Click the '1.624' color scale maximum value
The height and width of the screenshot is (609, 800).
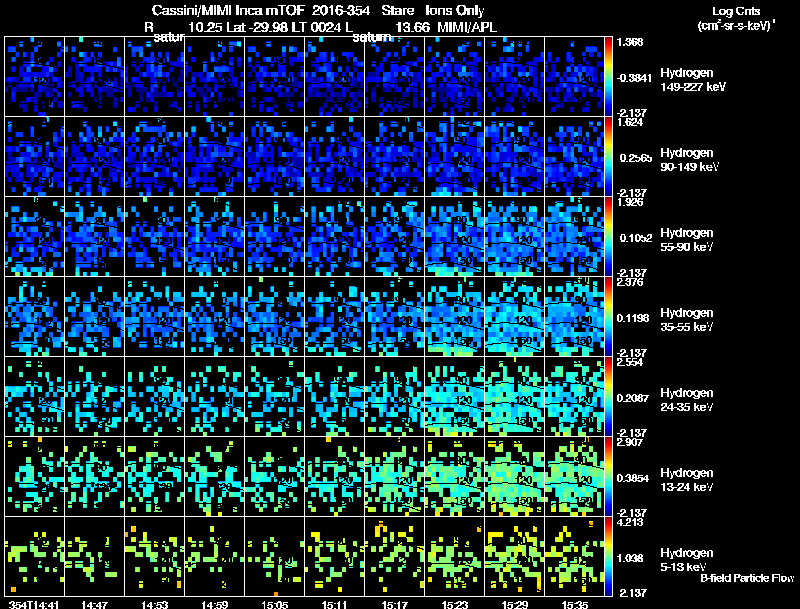[x=630, y=122]
